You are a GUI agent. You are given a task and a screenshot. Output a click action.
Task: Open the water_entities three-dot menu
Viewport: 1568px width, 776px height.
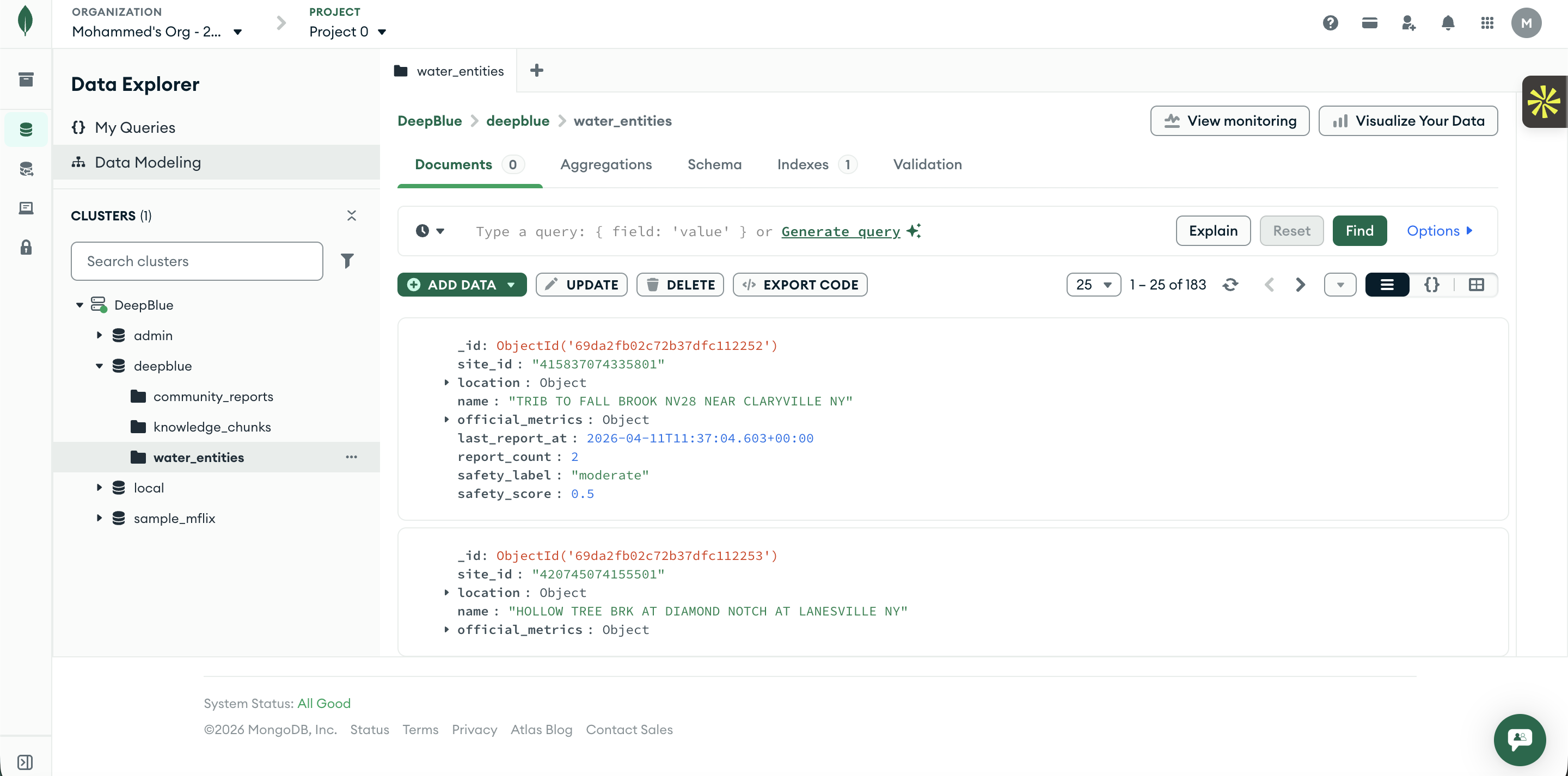coord(351,457)
